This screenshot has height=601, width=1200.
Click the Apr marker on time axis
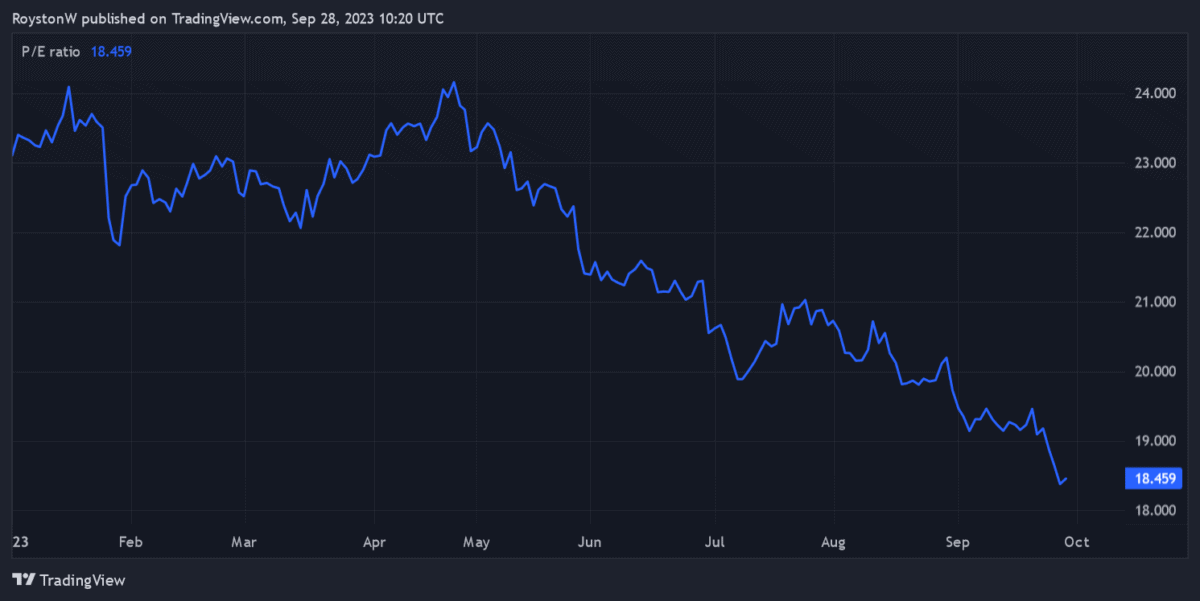pos(374,543)
